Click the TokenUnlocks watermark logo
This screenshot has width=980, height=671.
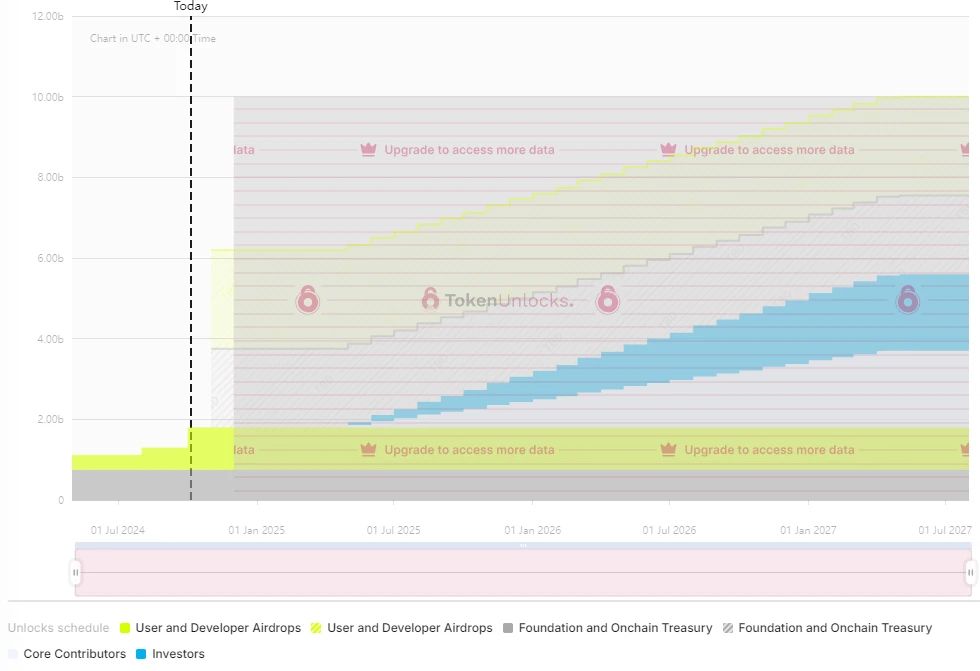(x=497, y=300)
